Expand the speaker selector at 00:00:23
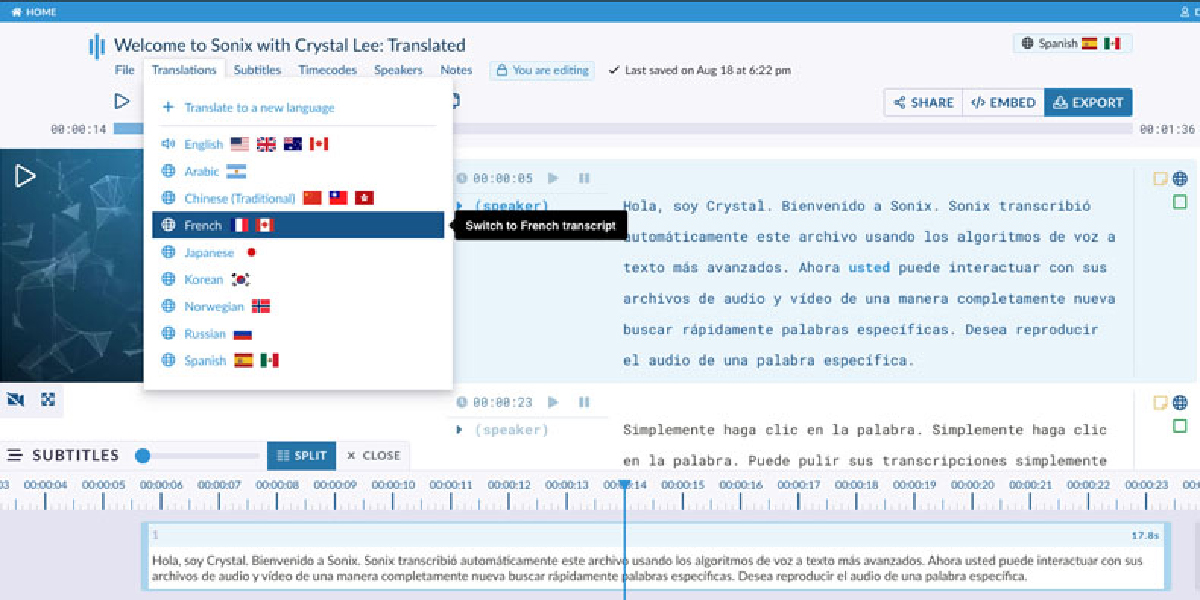Screen dimensions: 1200x600 click(x=459, y=430)
